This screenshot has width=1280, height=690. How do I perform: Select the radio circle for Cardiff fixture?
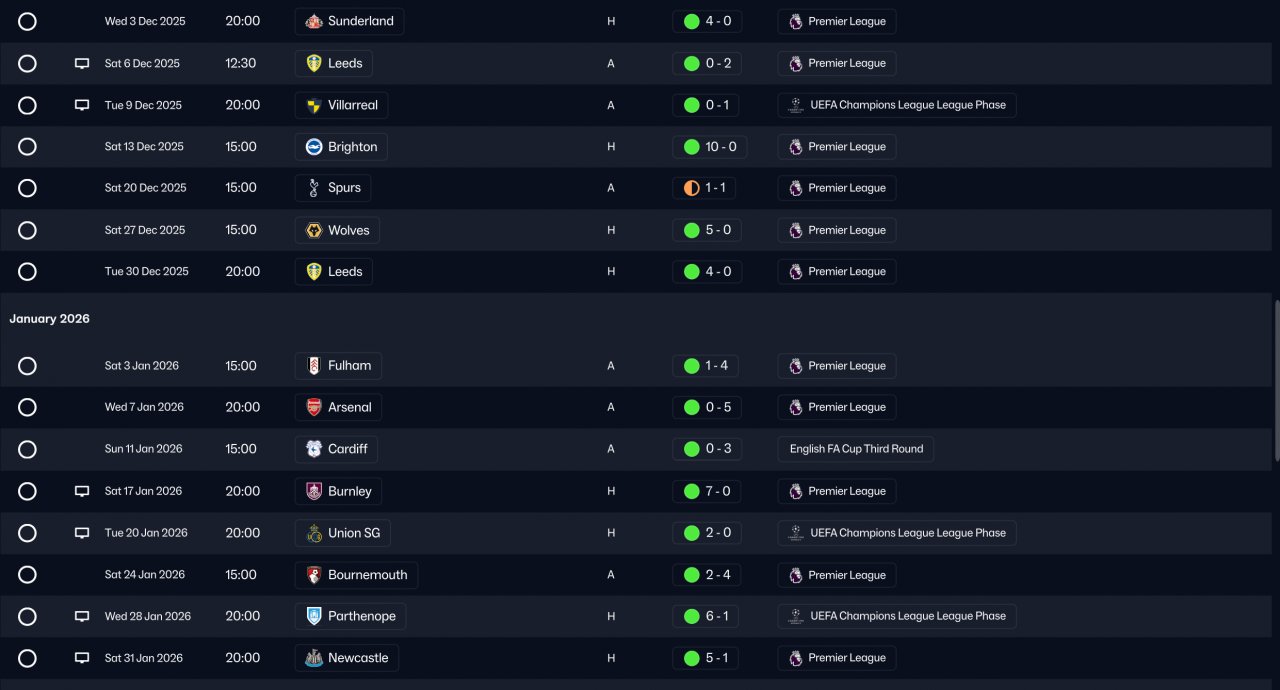[27, 449]
